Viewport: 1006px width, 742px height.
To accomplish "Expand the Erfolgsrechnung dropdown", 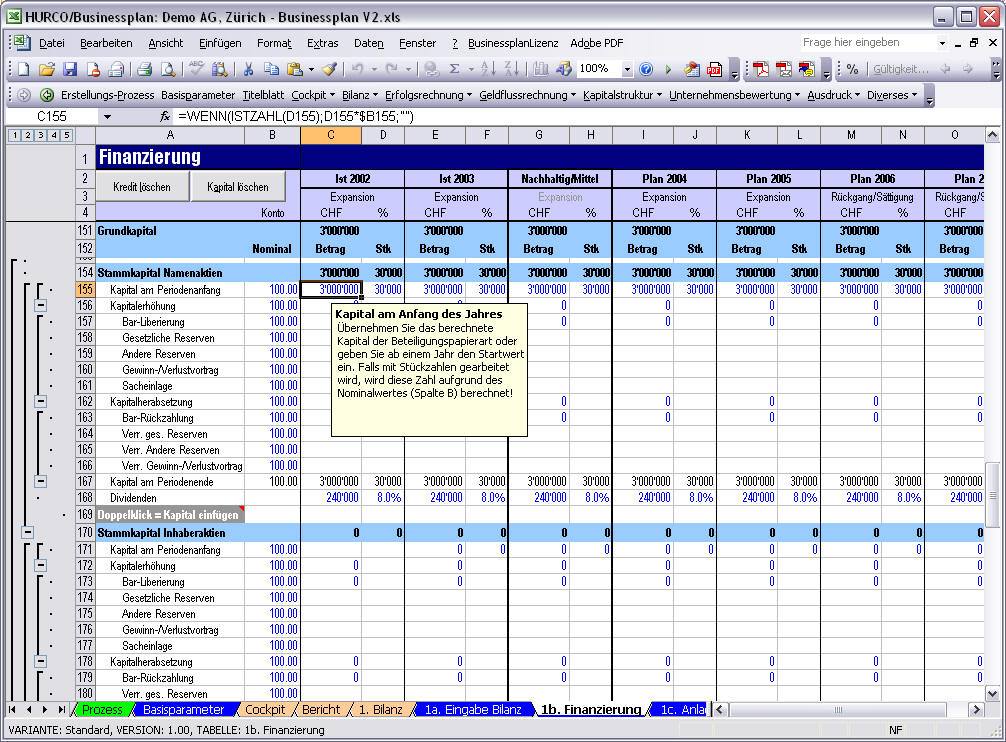I will (428, 95).
